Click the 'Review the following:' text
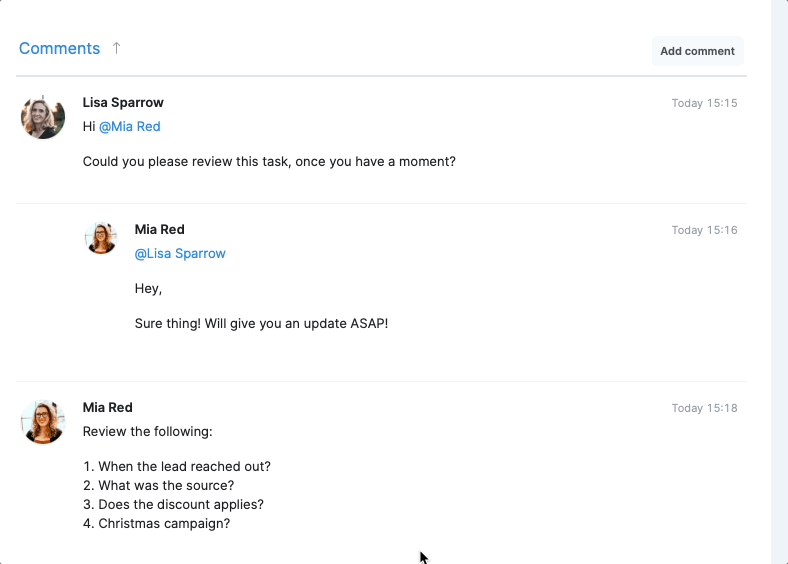This screenshot has height=564, width=788. [x=148, y=432]
